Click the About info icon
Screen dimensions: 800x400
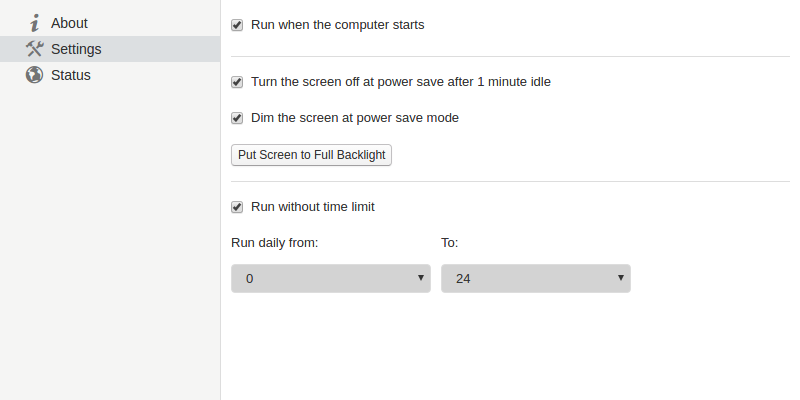(35, 23)
